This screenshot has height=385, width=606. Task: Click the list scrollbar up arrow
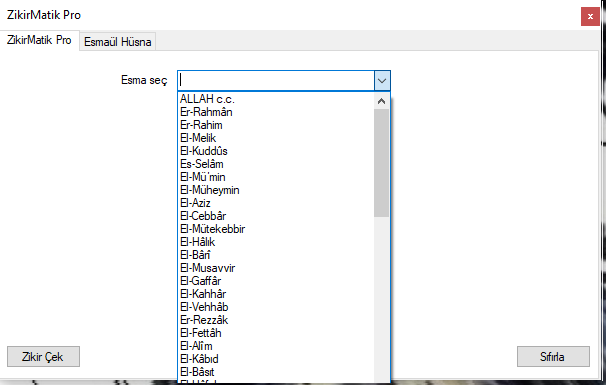(381, 101)
